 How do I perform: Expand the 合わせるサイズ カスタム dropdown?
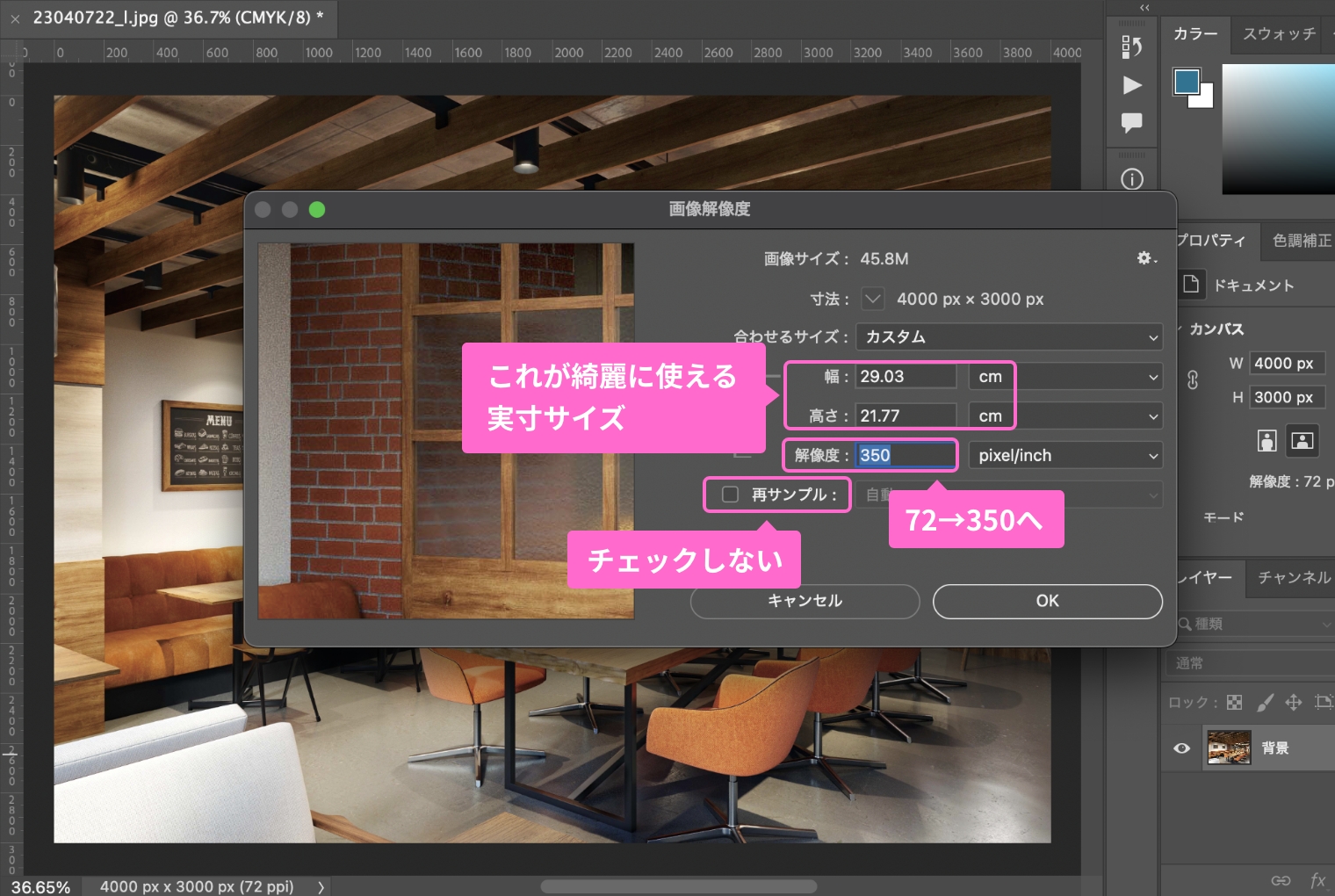point(1009,337)
